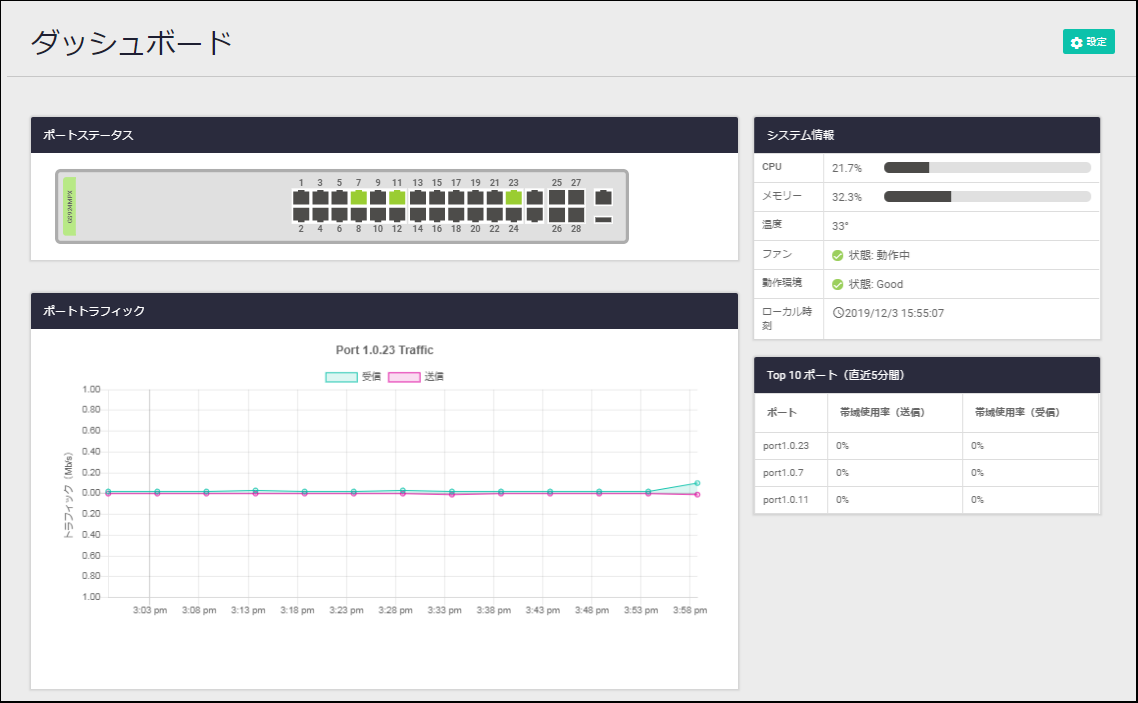The image size is (1138, 703).
Task: Click last 受信 data point at 3:58 pm
Action: pyautogui.click(x=697, y=483)
